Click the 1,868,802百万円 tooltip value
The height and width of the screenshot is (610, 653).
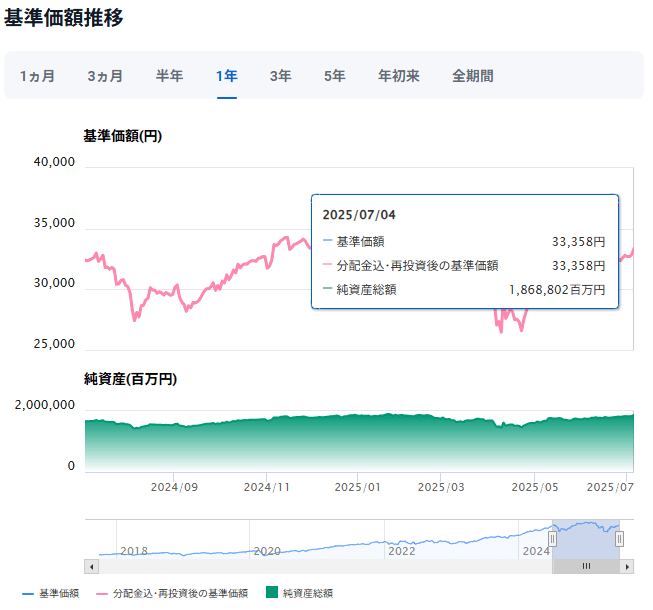click(557, 290)
